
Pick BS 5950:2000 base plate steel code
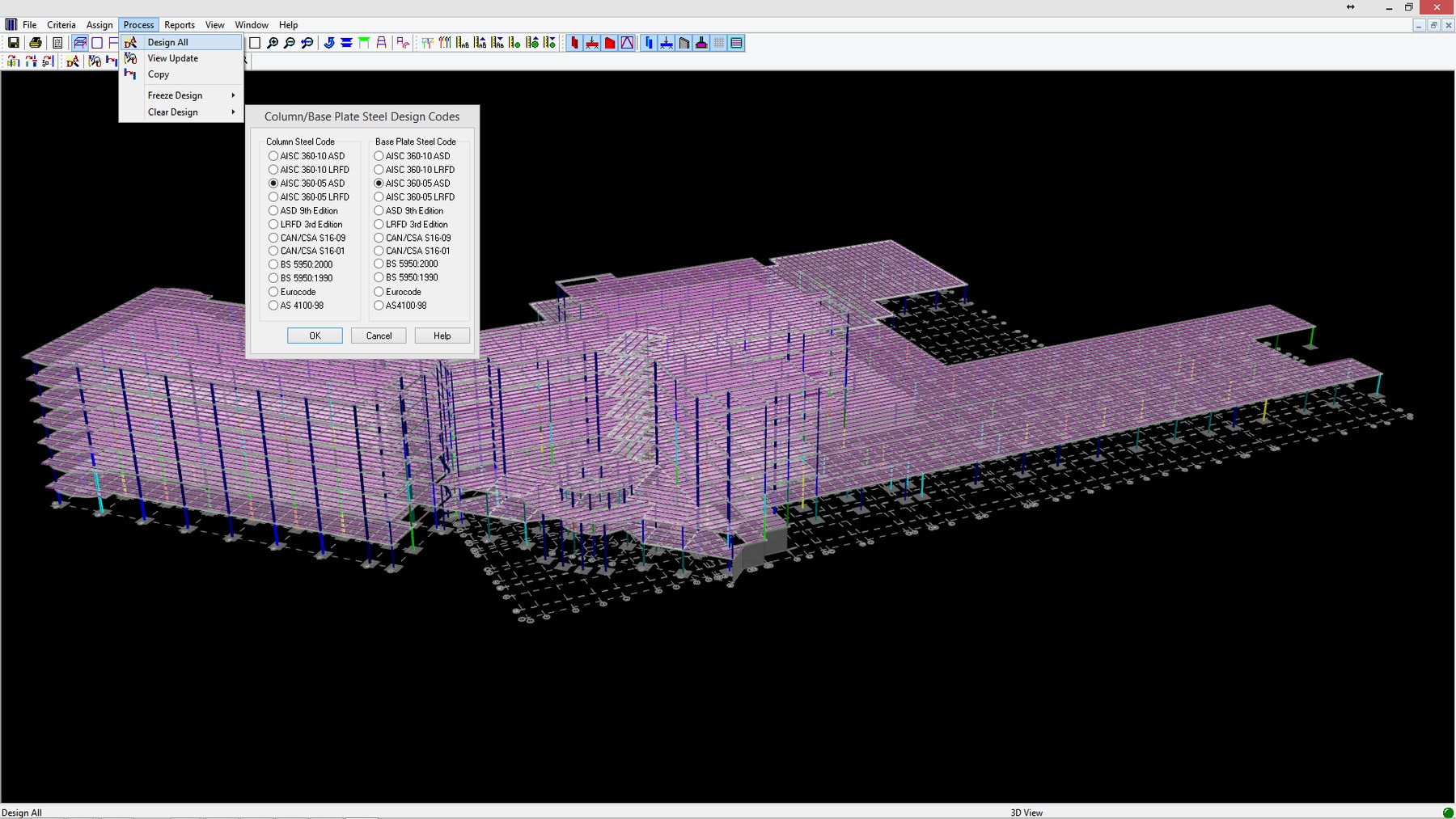(x=379, y=264)
